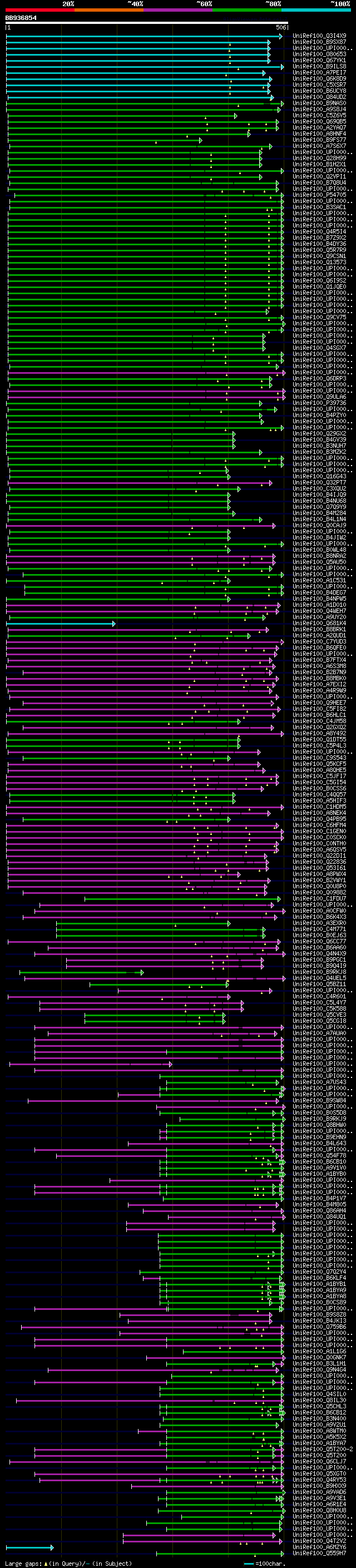The width and height of the screenshot is (356, 1568).
Task: Open hit UniRef100_Q3I4X9
Action: coord(319,36)
